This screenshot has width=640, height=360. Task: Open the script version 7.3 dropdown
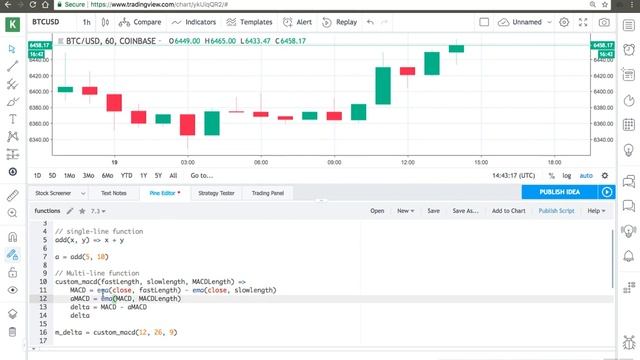tap(98, 211)
